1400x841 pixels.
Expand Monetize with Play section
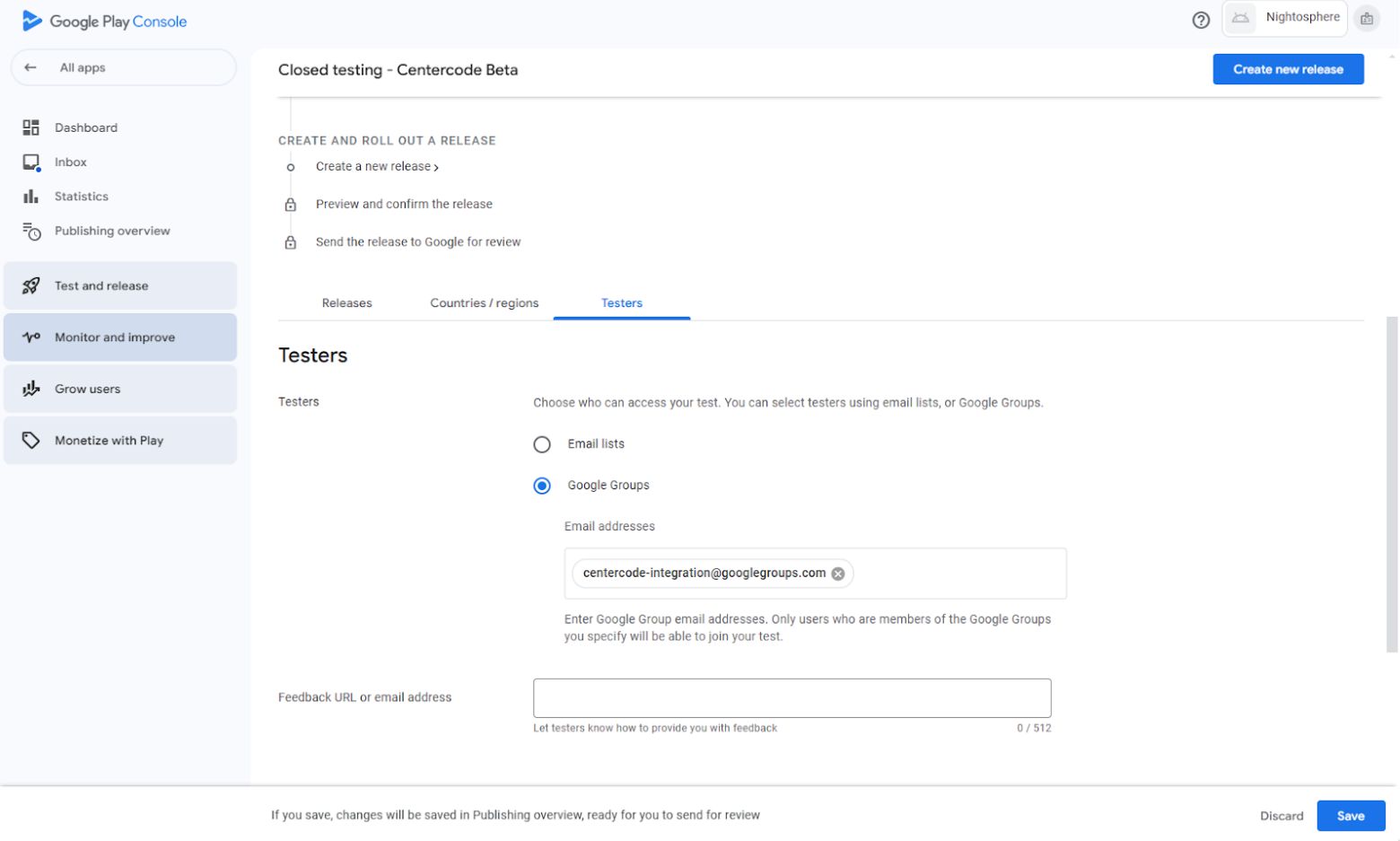pos(120,440)
